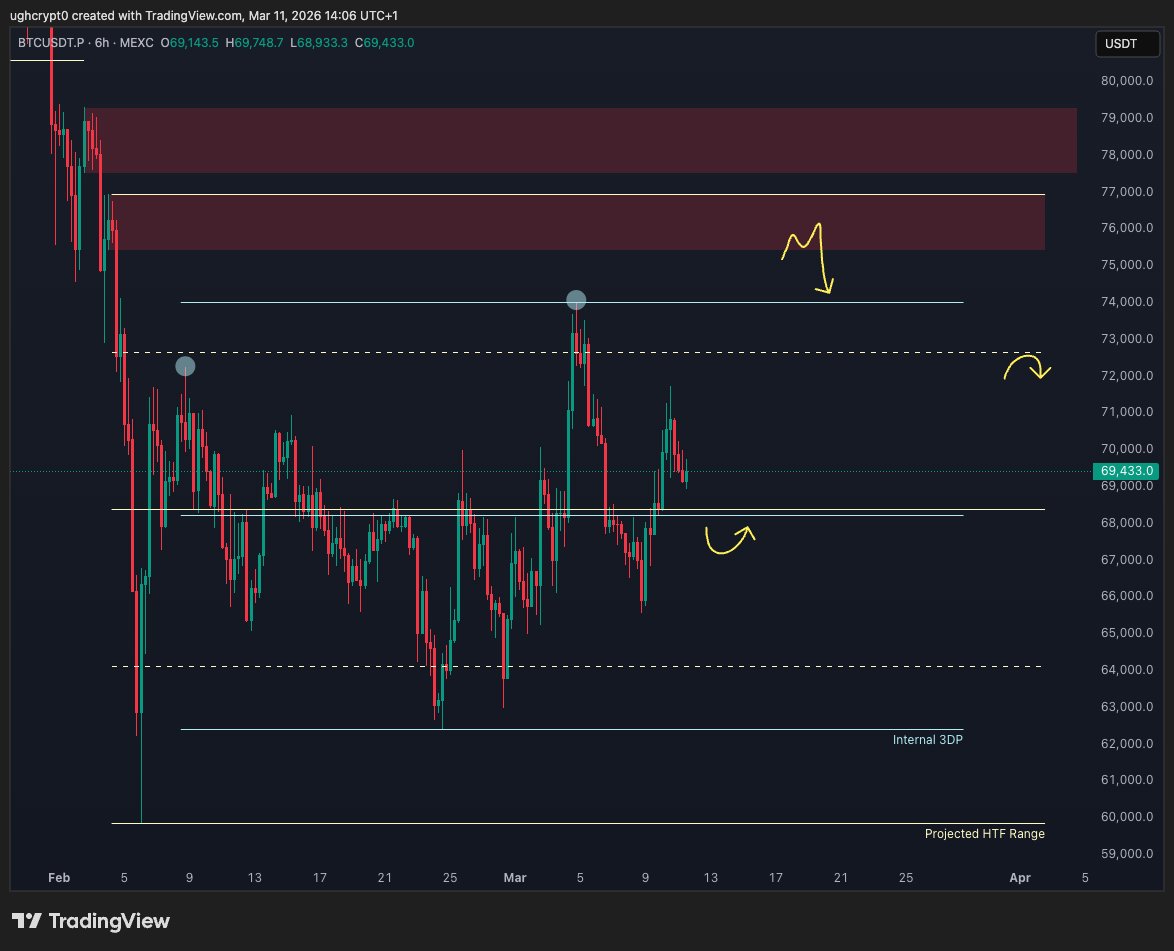Screen dimensions: 1174x951
Task: Click the TradingView logo
Action: pyautogui.click(x=91, y=920)
